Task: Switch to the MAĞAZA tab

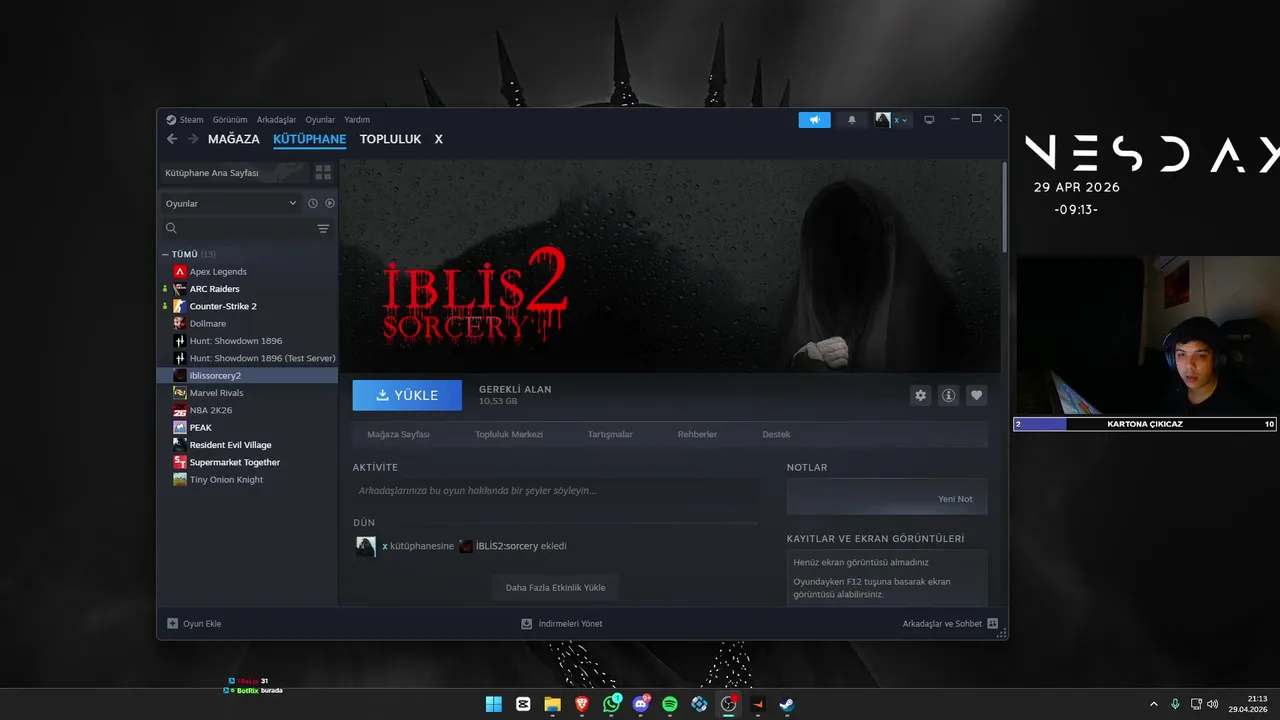Action: point(234,139)
